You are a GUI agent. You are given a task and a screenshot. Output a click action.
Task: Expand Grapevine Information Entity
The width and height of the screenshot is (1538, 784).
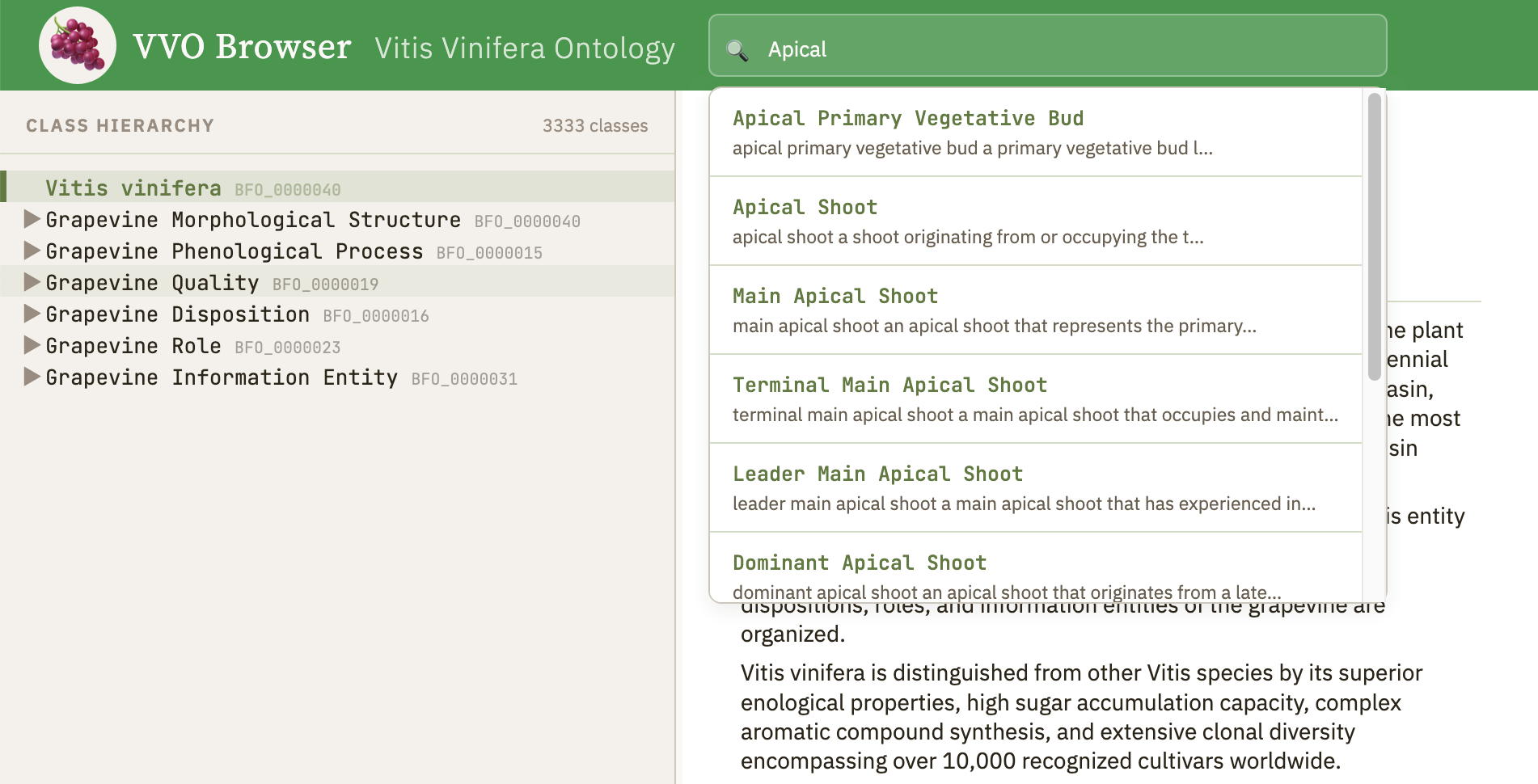tap(31, 377)
